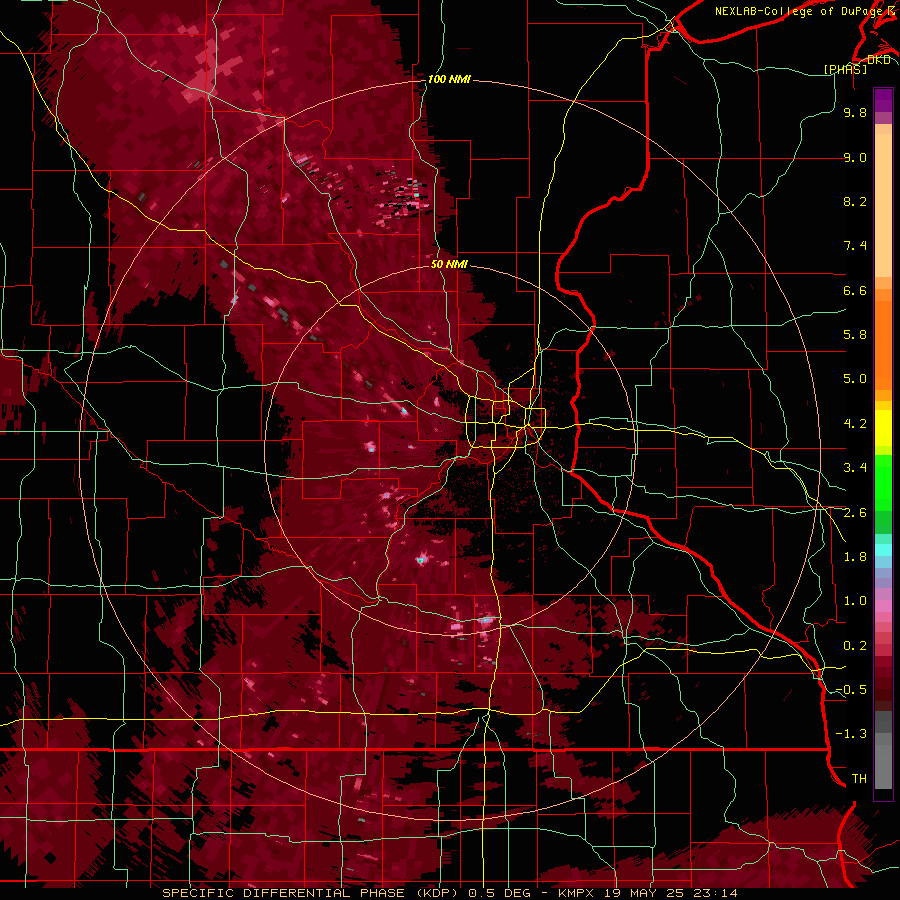The width and height of the screenshot is (900, 900).
Task: Select the 4.2 color scale value
Action: [855, 424]
